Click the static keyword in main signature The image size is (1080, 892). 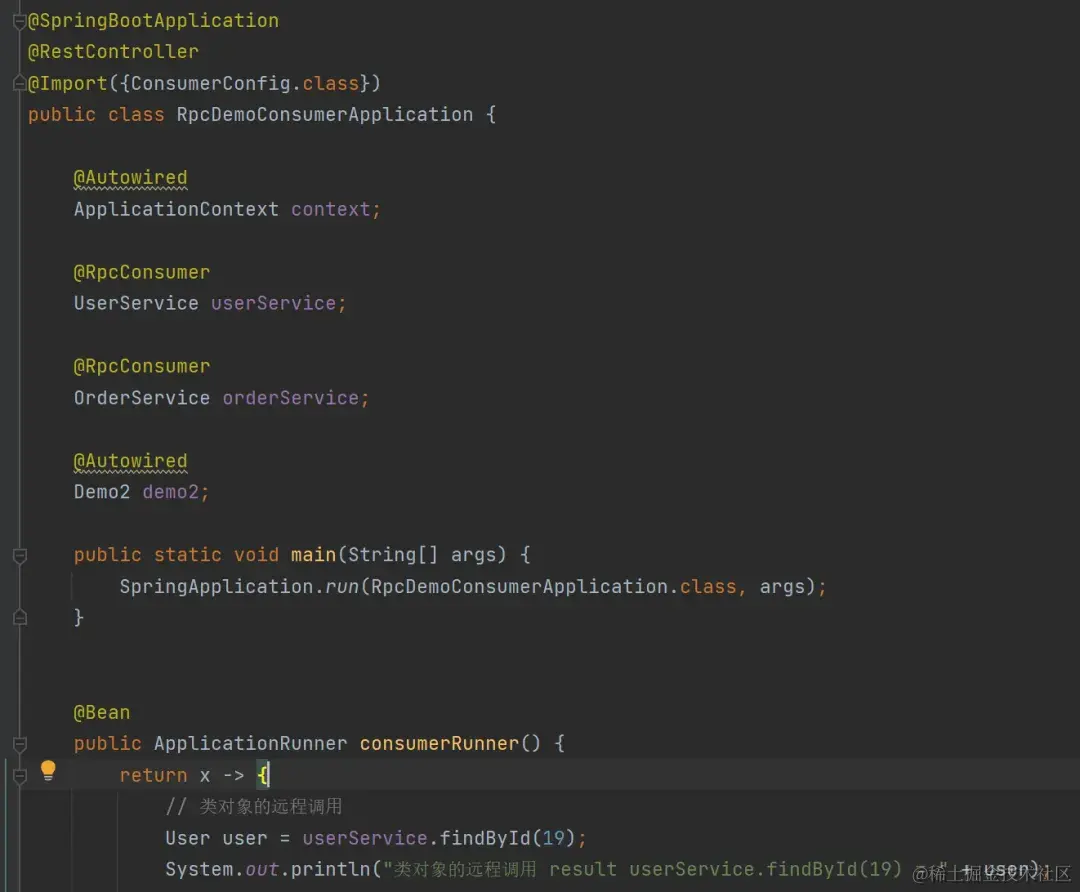[x=187, y=555]
